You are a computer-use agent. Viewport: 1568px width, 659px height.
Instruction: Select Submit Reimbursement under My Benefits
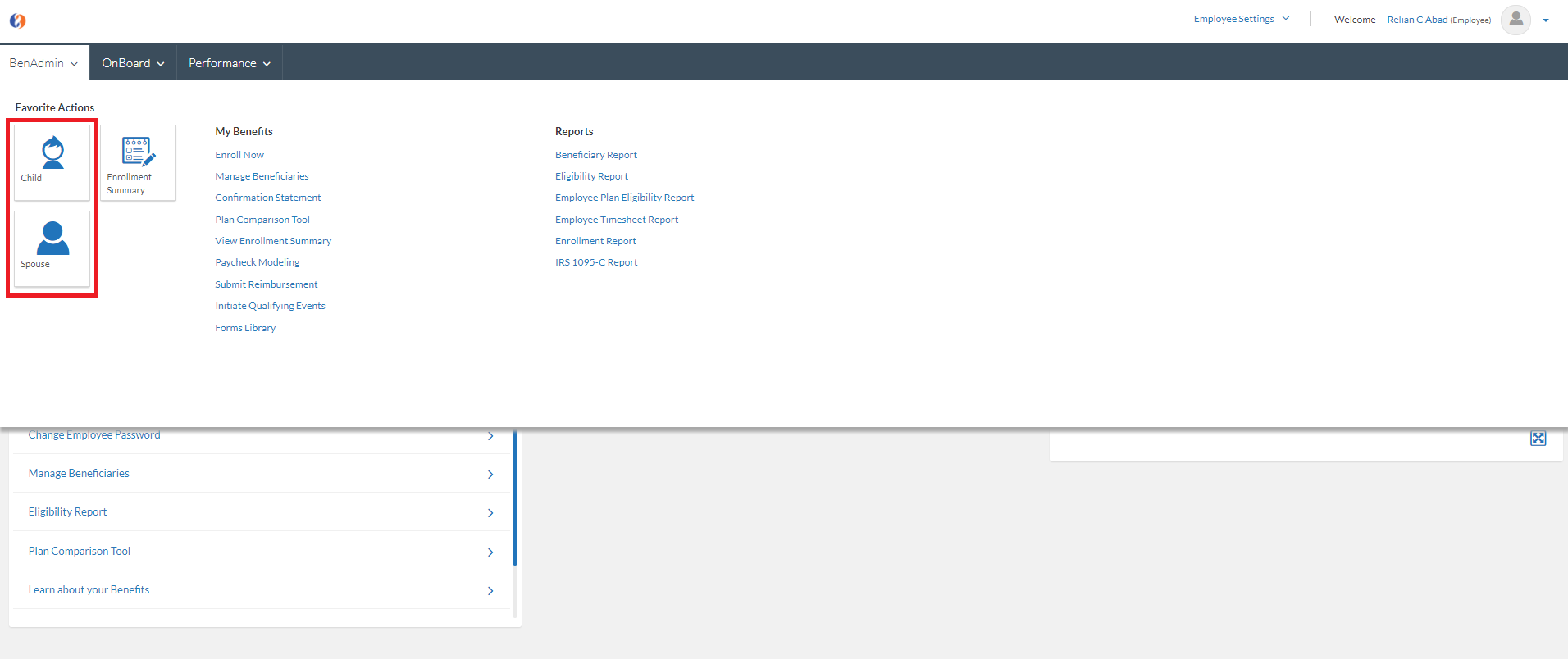coord(267,284)
